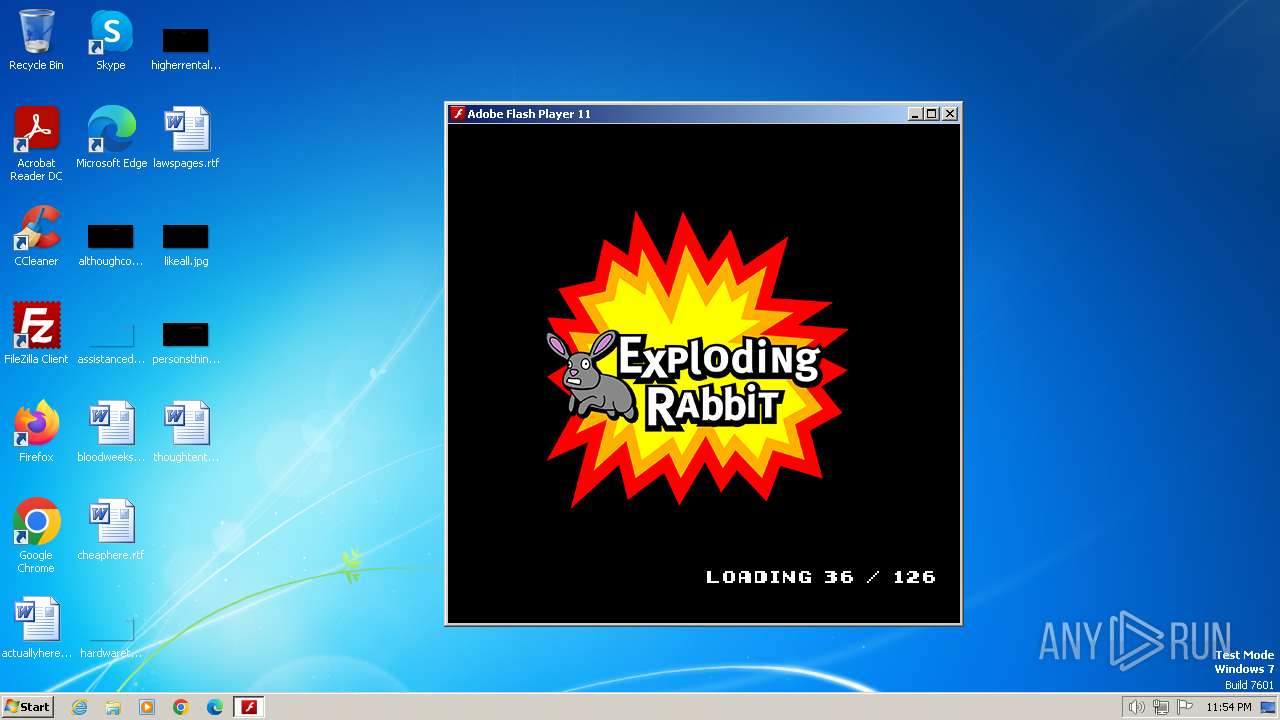Viewport: 1280px width, 720px height.
Task: Launch Google Chrome desktop shortcut
Action: tap(36, 535)
